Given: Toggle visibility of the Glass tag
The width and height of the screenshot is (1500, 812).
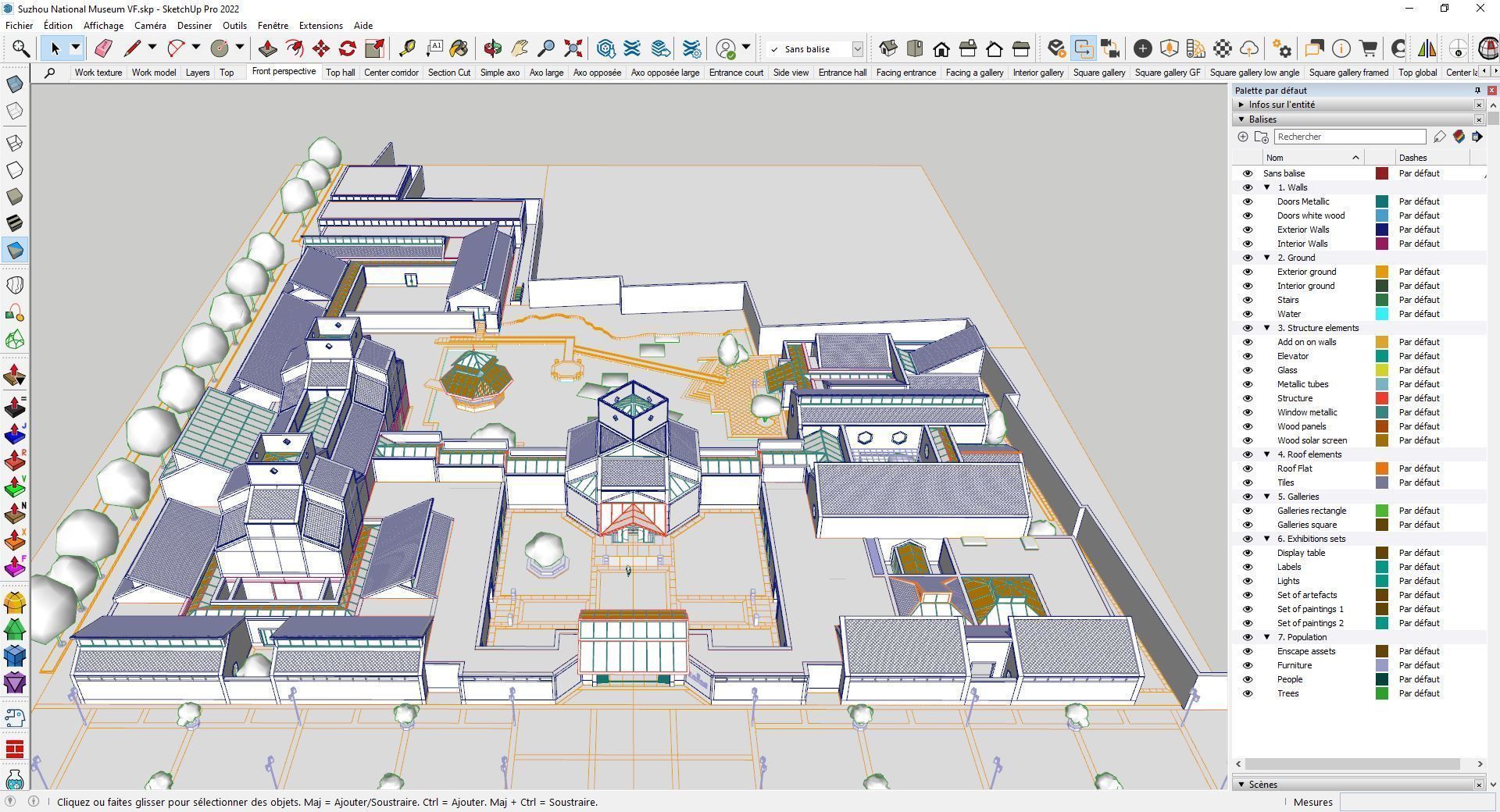Looking at the screenshot, I should pyautogui.click(x=1247, y=370).
